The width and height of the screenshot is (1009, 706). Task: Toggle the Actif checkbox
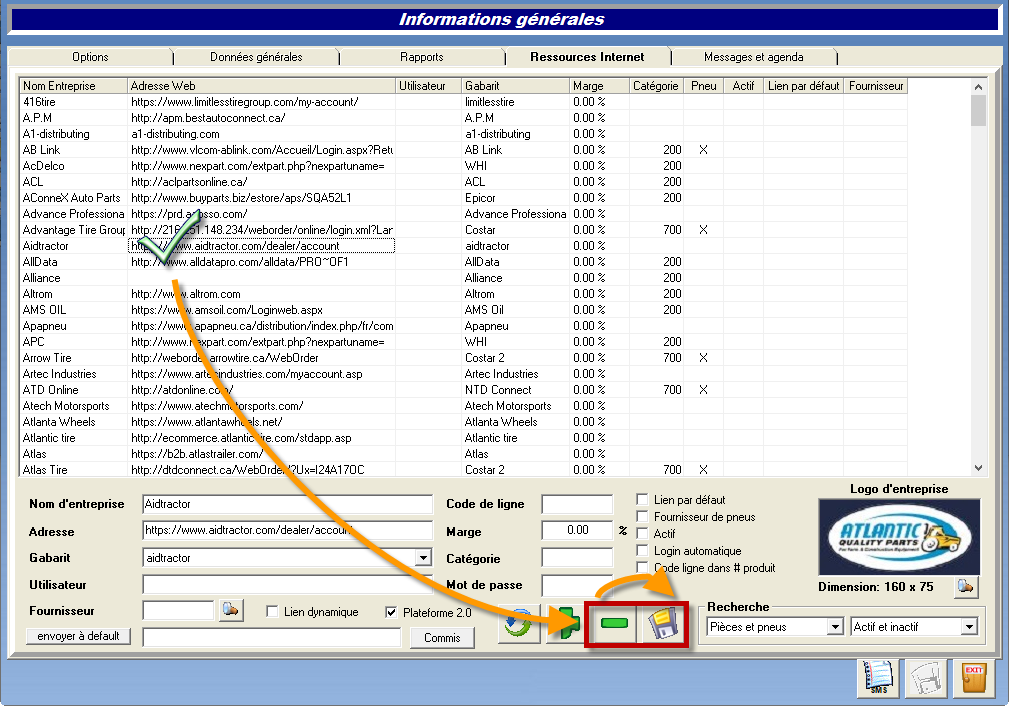click(x=642, y=533)
